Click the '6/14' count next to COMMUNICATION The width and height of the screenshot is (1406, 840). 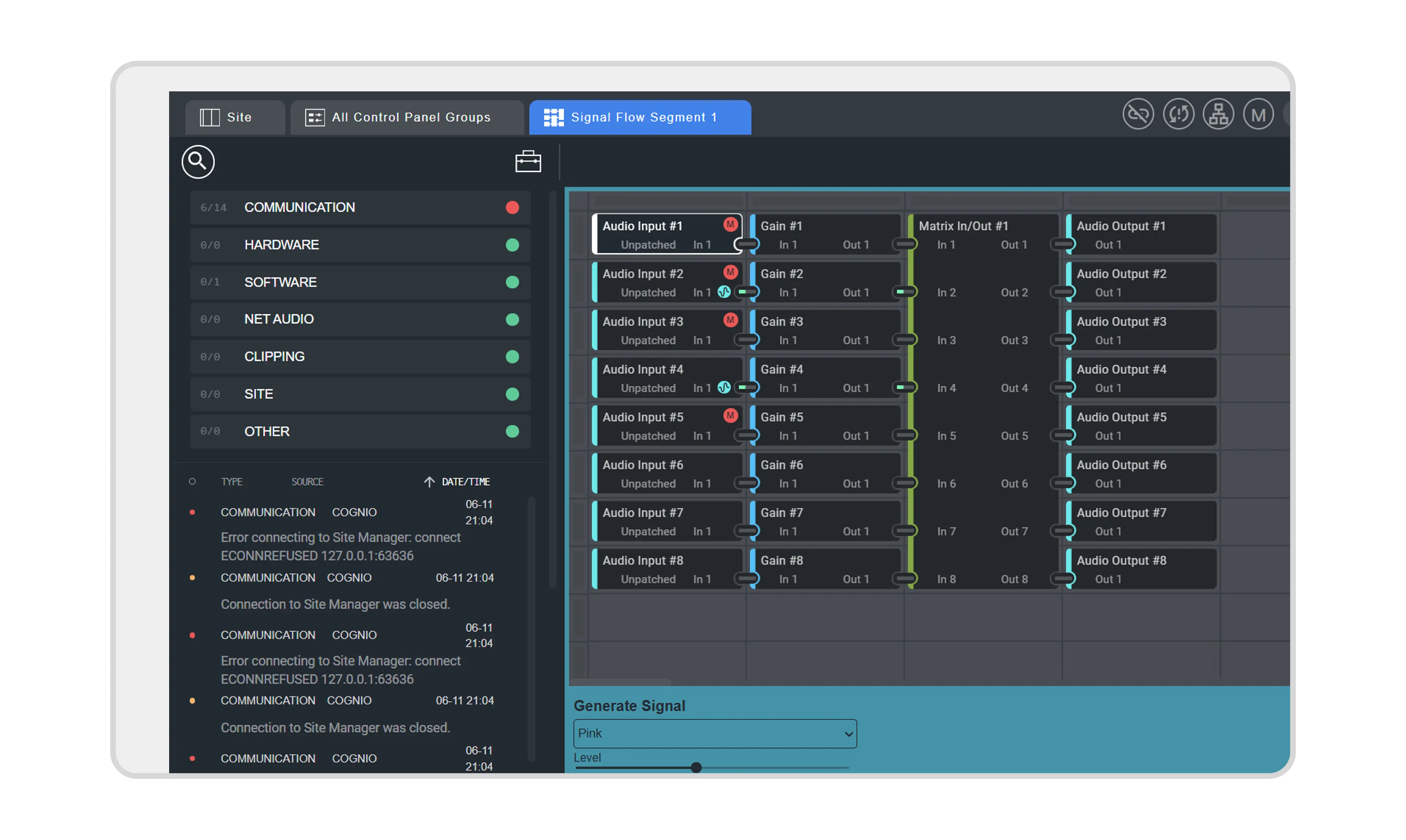point(213,208)
